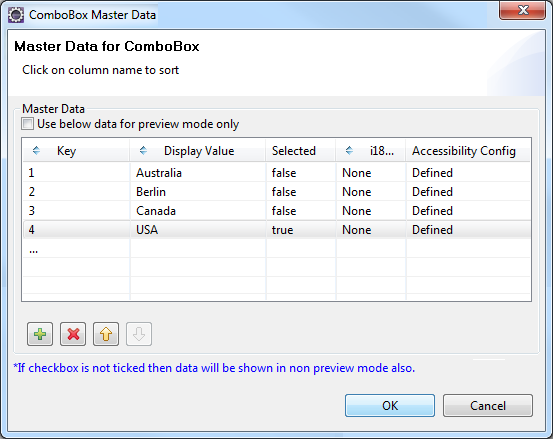Click the Key column sort arrow icon

coord(36,151)
